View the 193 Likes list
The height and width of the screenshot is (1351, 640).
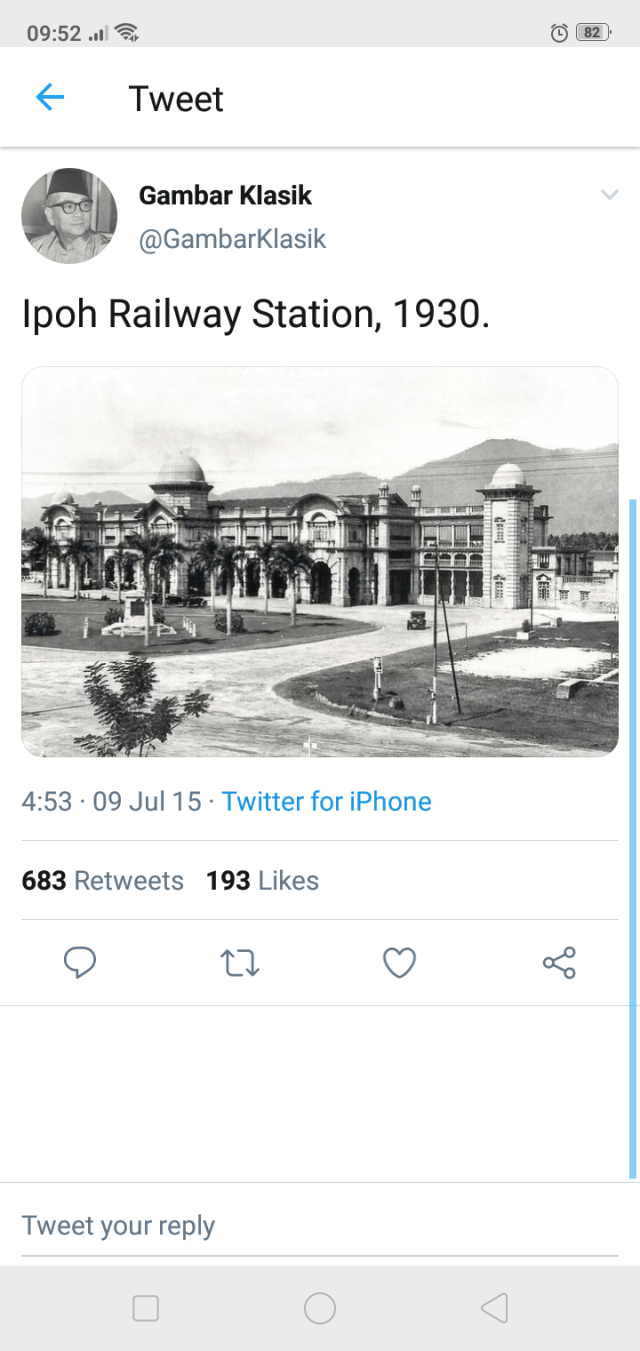[262, 881]
